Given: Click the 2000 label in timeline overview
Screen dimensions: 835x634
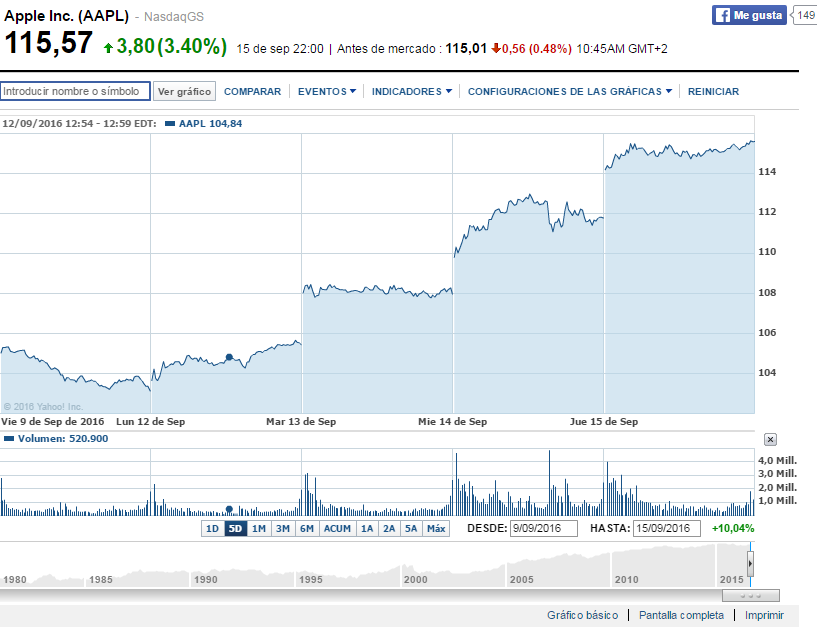Looking at the screenshot, I should pos(415,580).
